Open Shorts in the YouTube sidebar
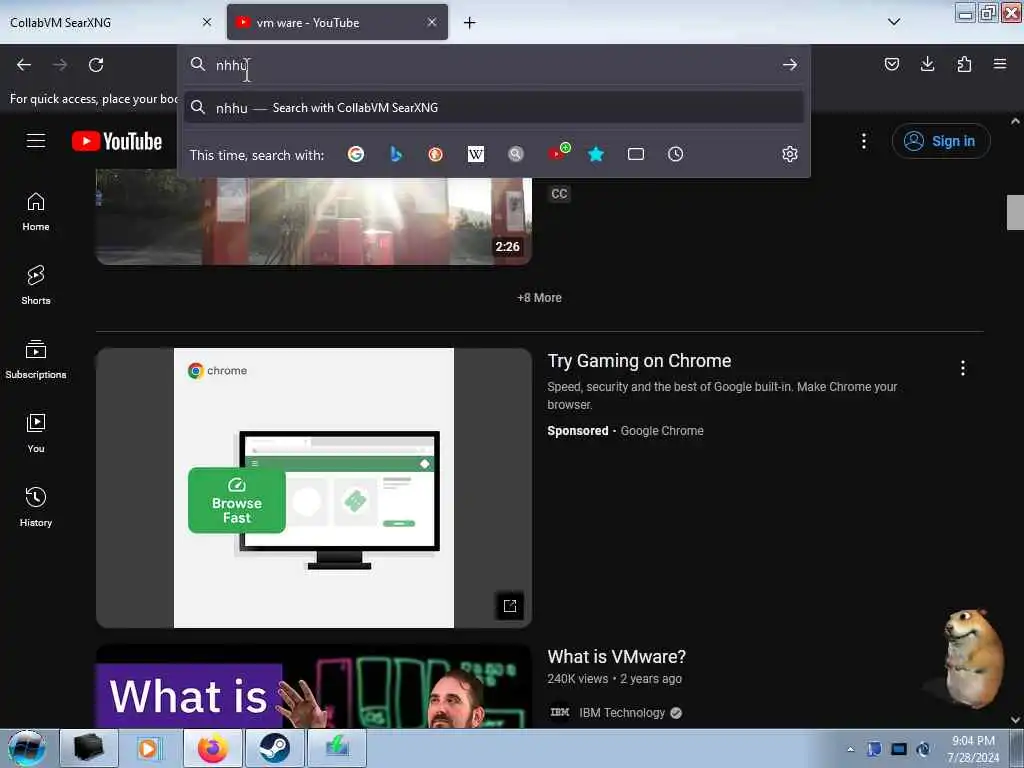The width and height of the screenshot is (1024, 768). 36,285
